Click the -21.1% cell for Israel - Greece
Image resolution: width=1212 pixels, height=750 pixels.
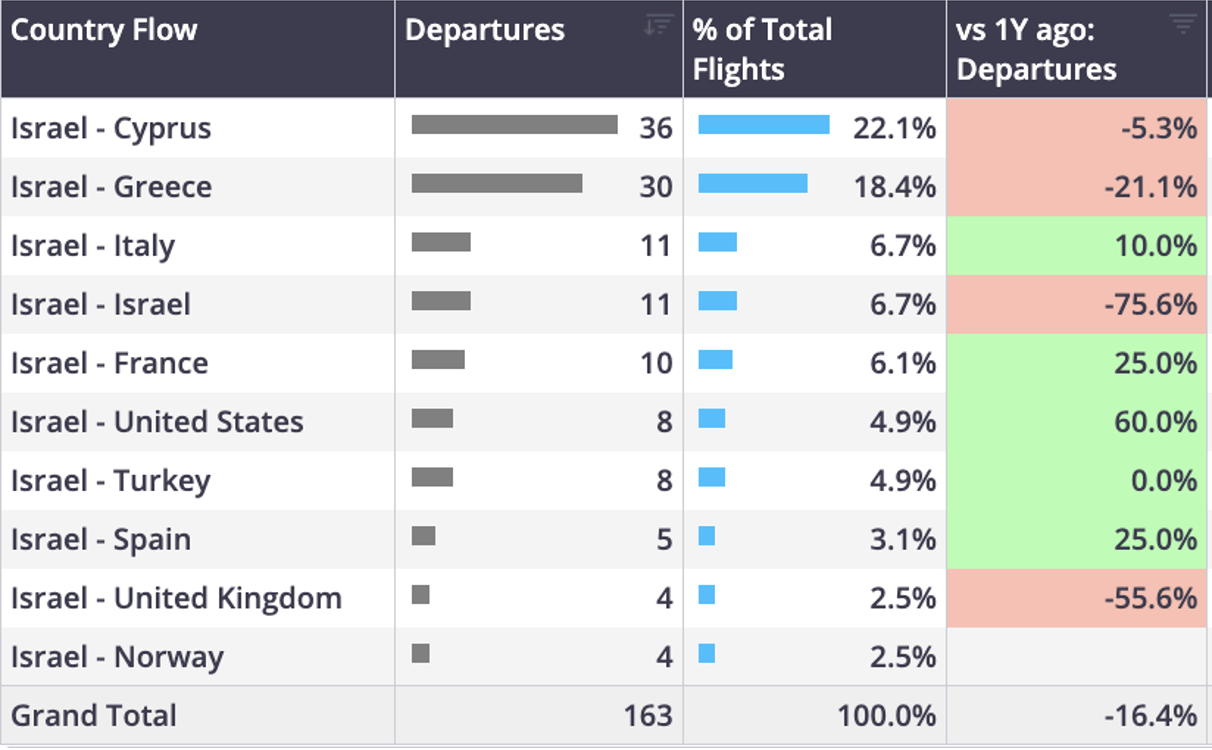point(1077,187)
